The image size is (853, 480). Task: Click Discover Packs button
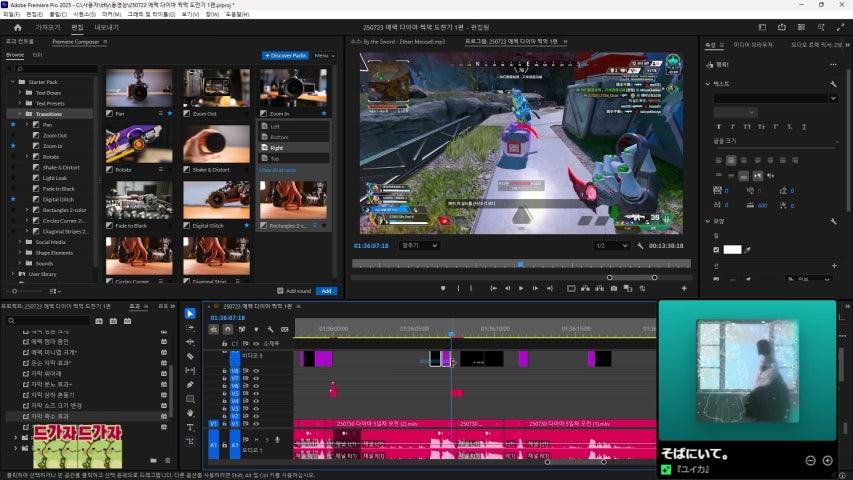(285, 56)
